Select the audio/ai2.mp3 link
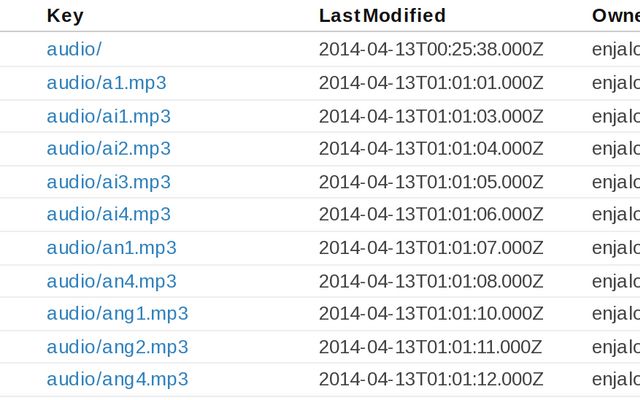Screen dimensions: 640x400 click(x=108, y=149)
